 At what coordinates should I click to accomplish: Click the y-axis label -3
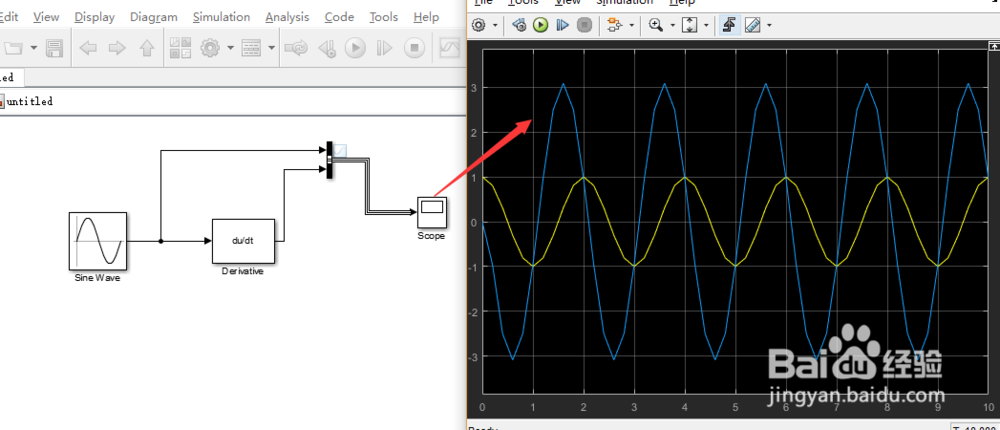coord(473,357)
